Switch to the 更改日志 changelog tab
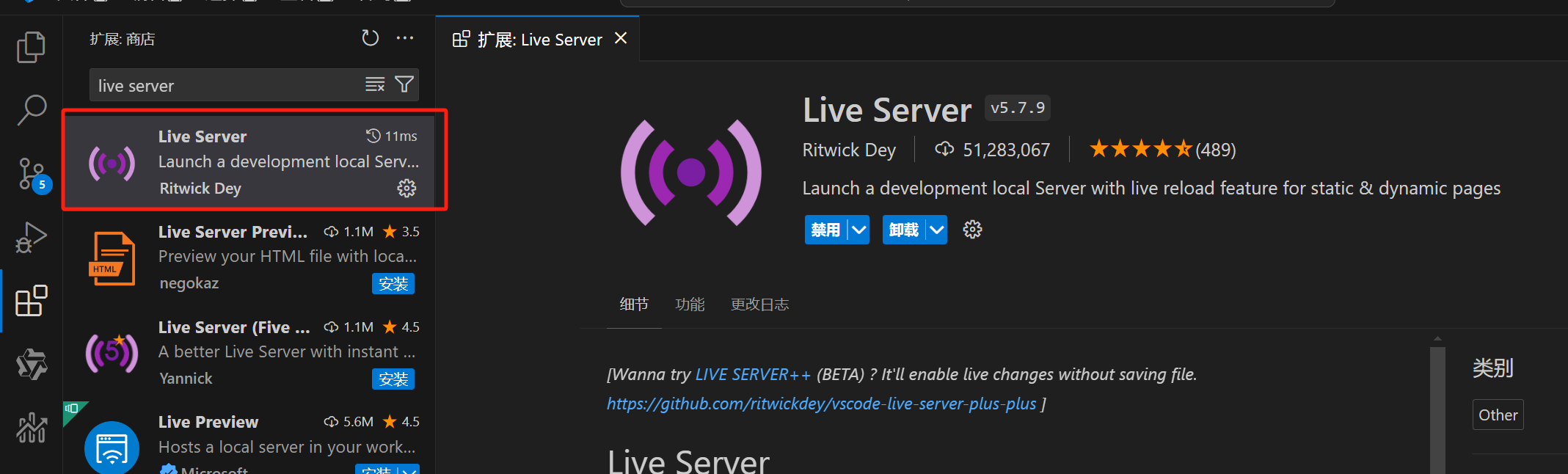This screenshot has height=474, width=1568. click(759, 305)
